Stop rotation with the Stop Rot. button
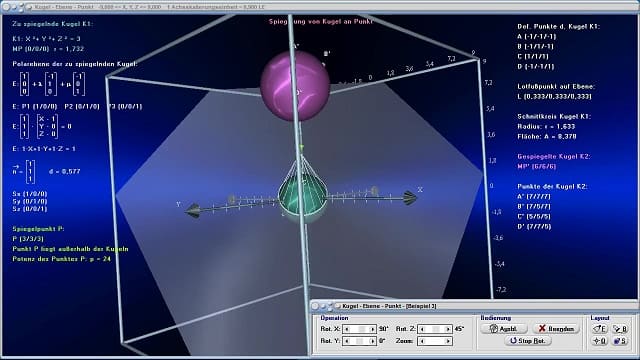 [x=528, y=341]
